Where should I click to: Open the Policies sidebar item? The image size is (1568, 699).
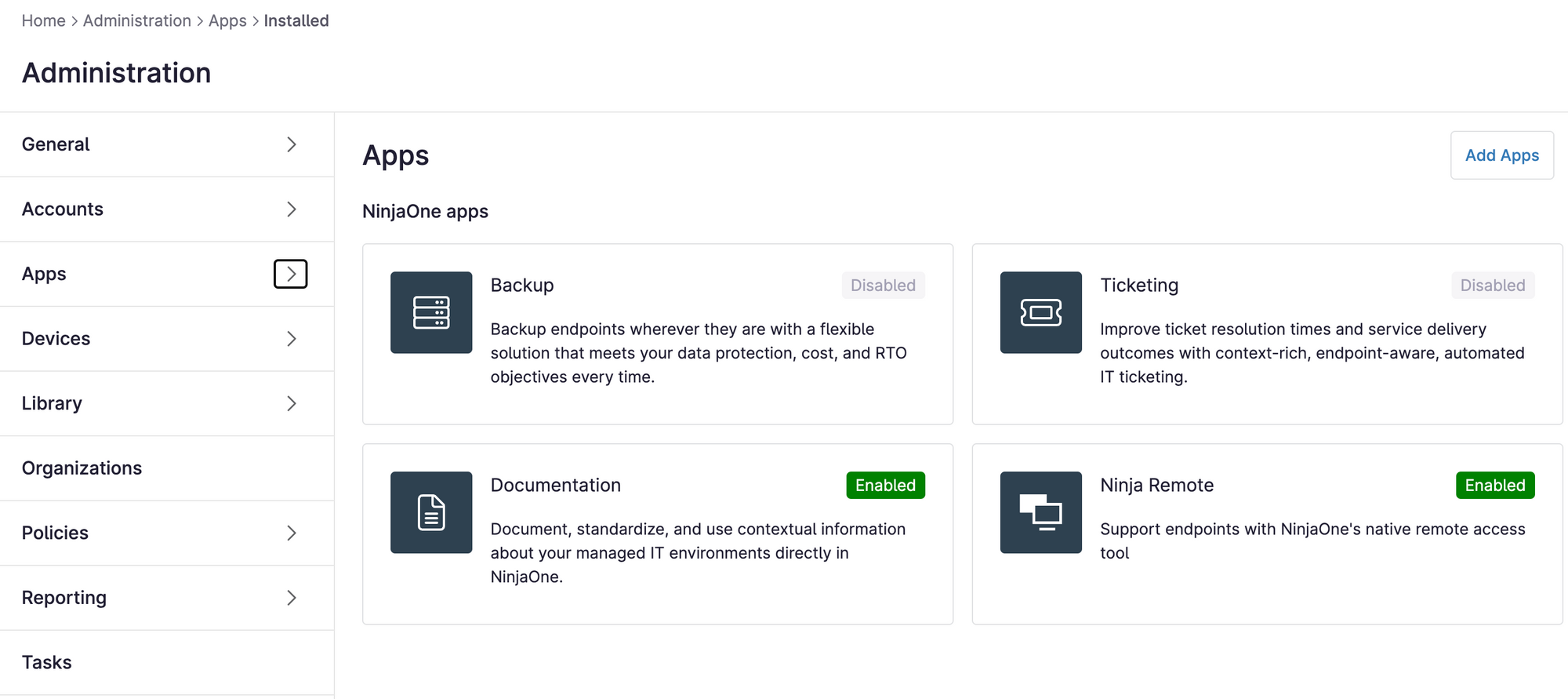167,533
